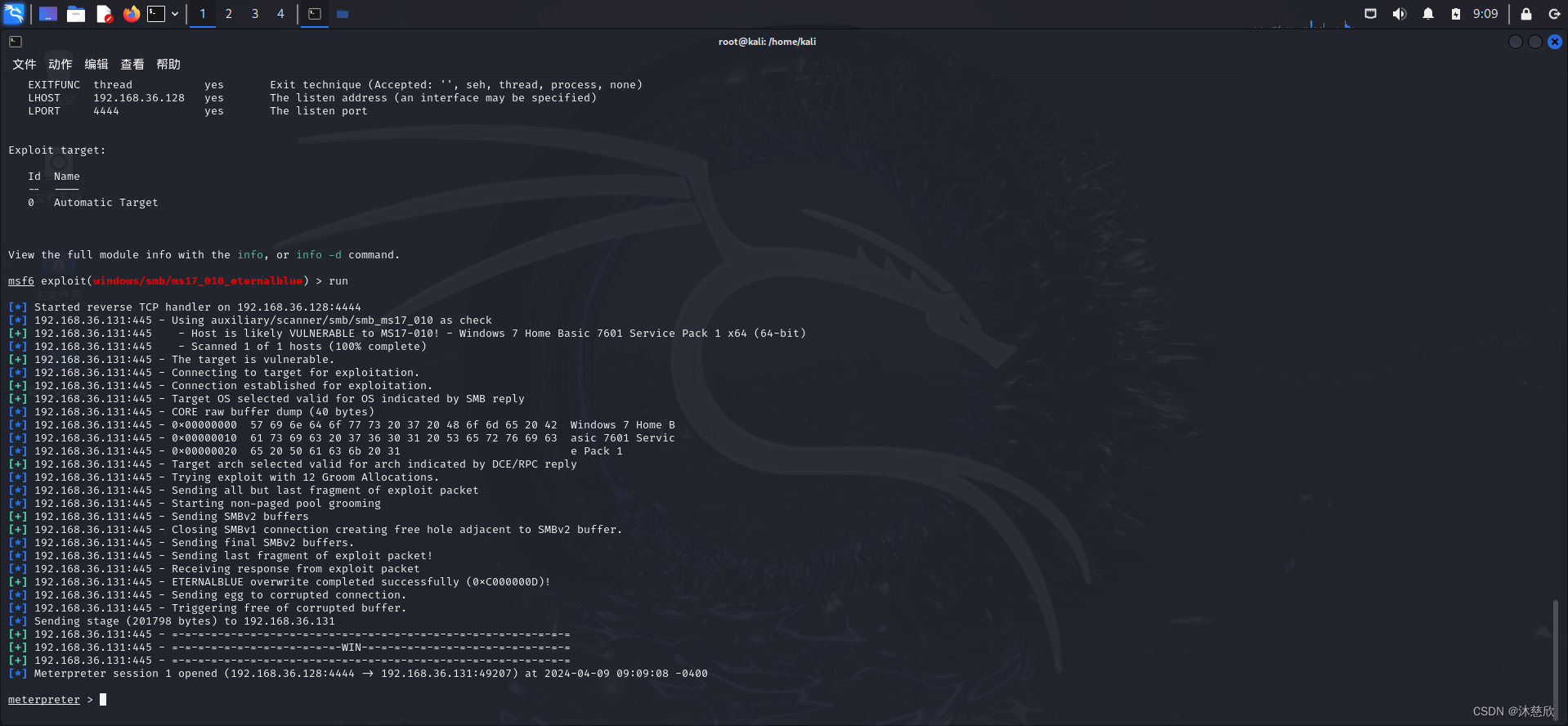This screenshot has height=726, width=1568.
Task: Click 'Meterpreter session 1 opened' line
Action: point(358,674)
